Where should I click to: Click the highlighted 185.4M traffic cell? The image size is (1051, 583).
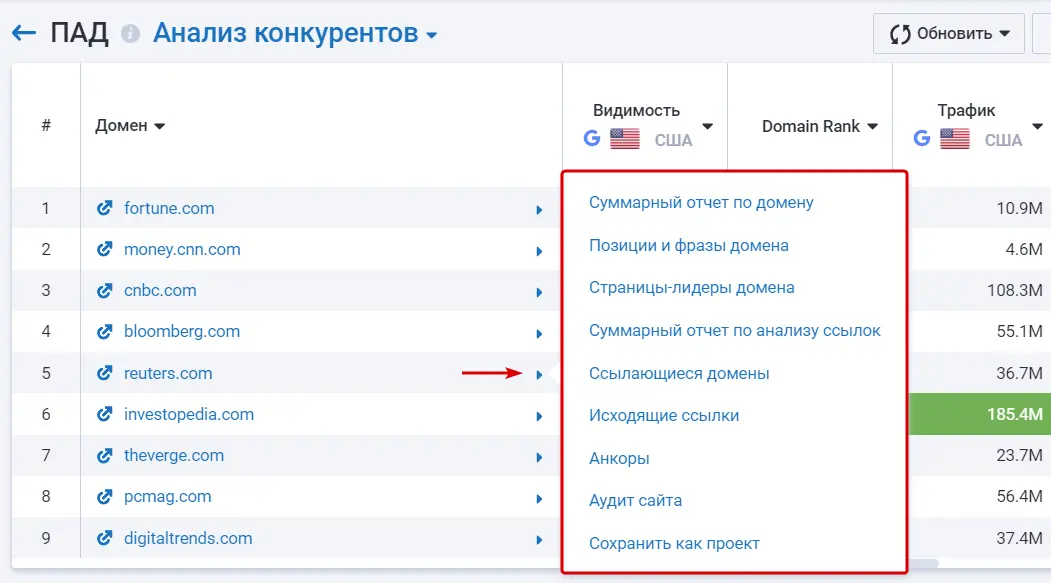(x=980, y=414)
